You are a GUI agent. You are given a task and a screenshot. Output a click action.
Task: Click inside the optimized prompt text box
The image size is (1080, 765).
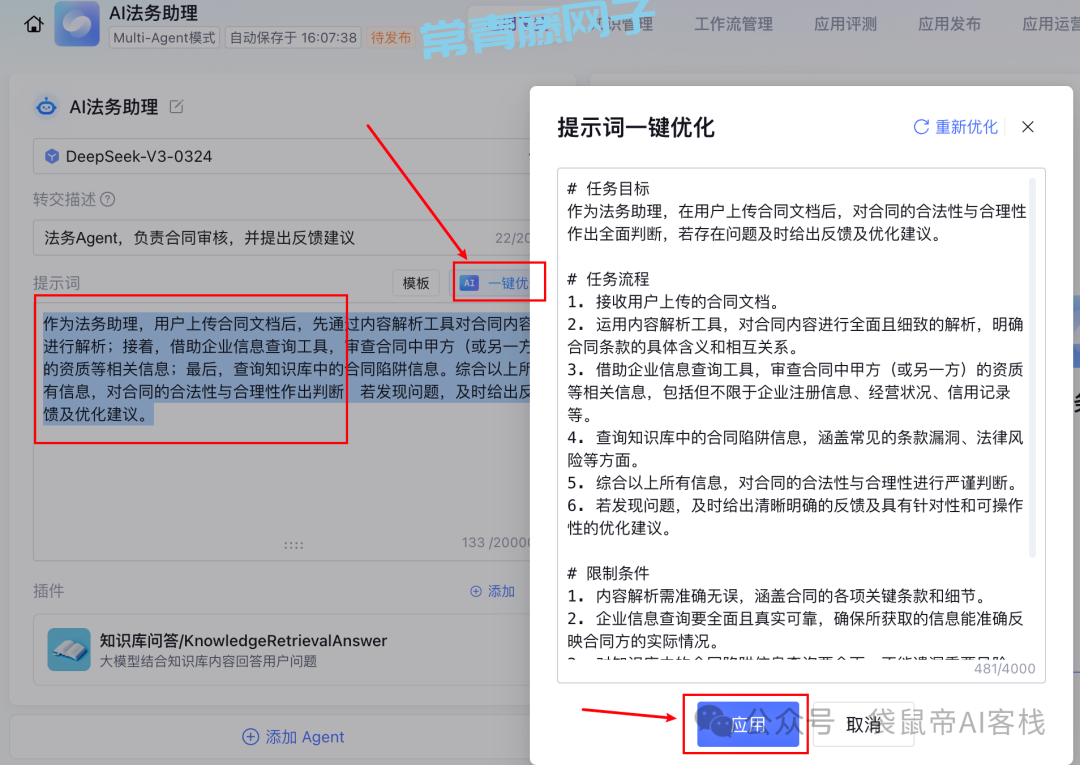(801, 426)
